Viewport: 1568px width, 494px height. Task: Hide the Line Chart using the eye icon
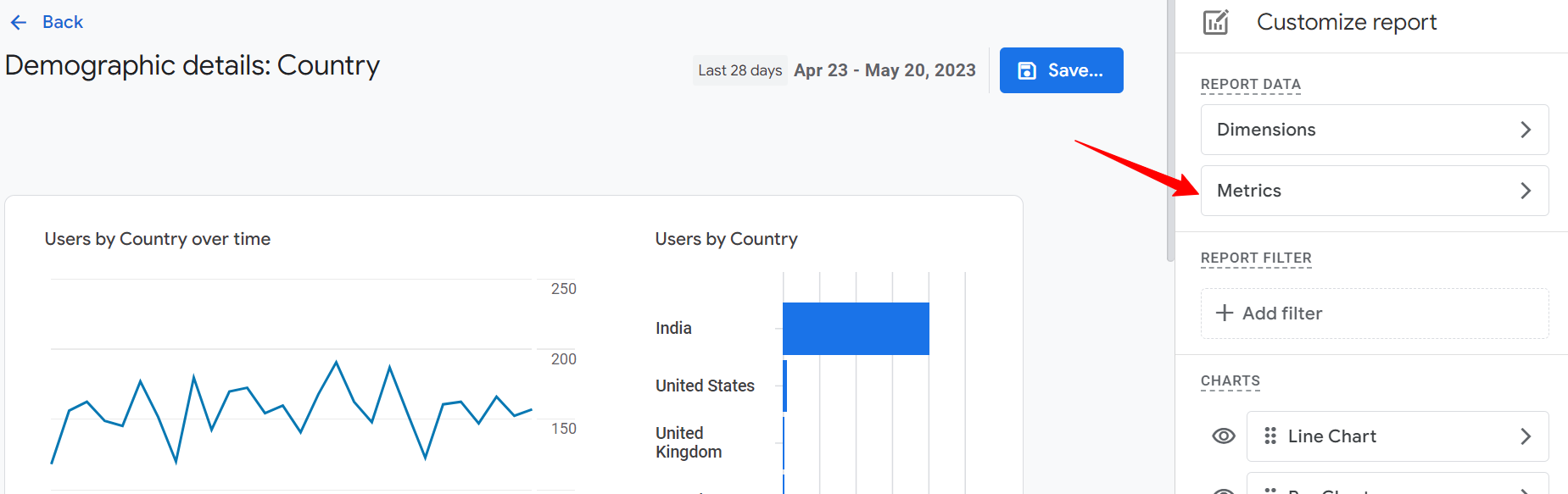tap(1222, 436)
